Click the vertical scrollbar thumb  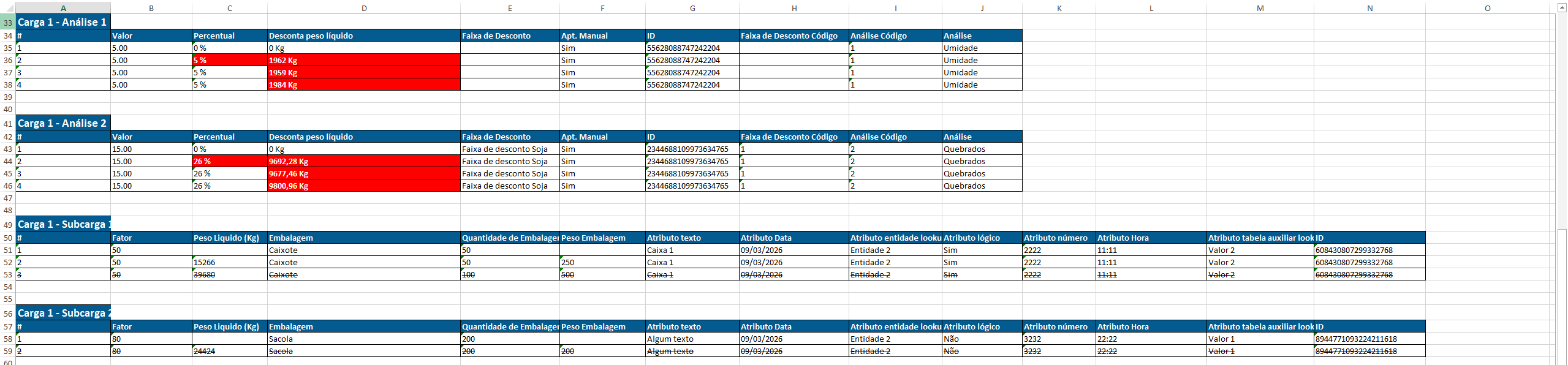[x=1562, y=296]
